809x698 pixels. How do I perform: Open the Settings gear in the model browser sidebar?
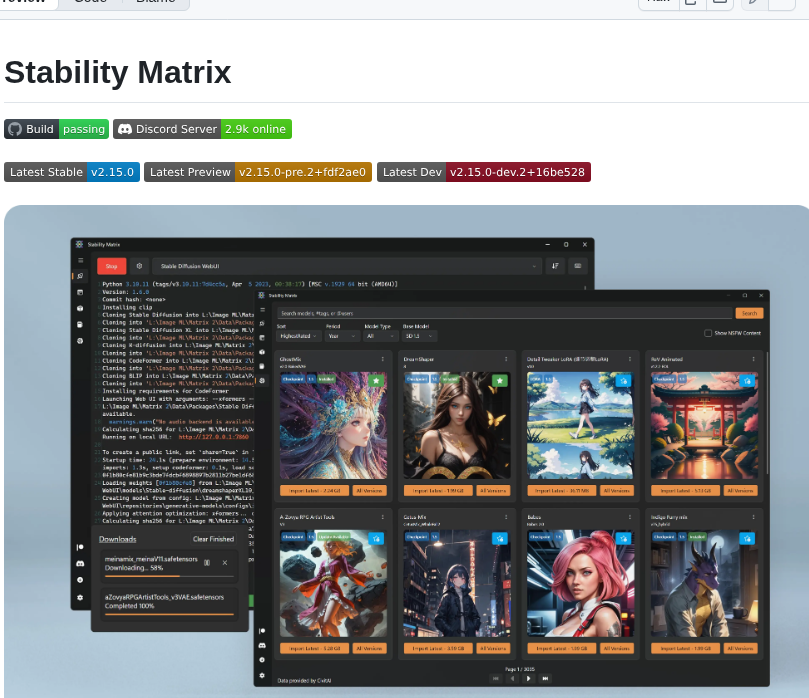click(262, 675)
